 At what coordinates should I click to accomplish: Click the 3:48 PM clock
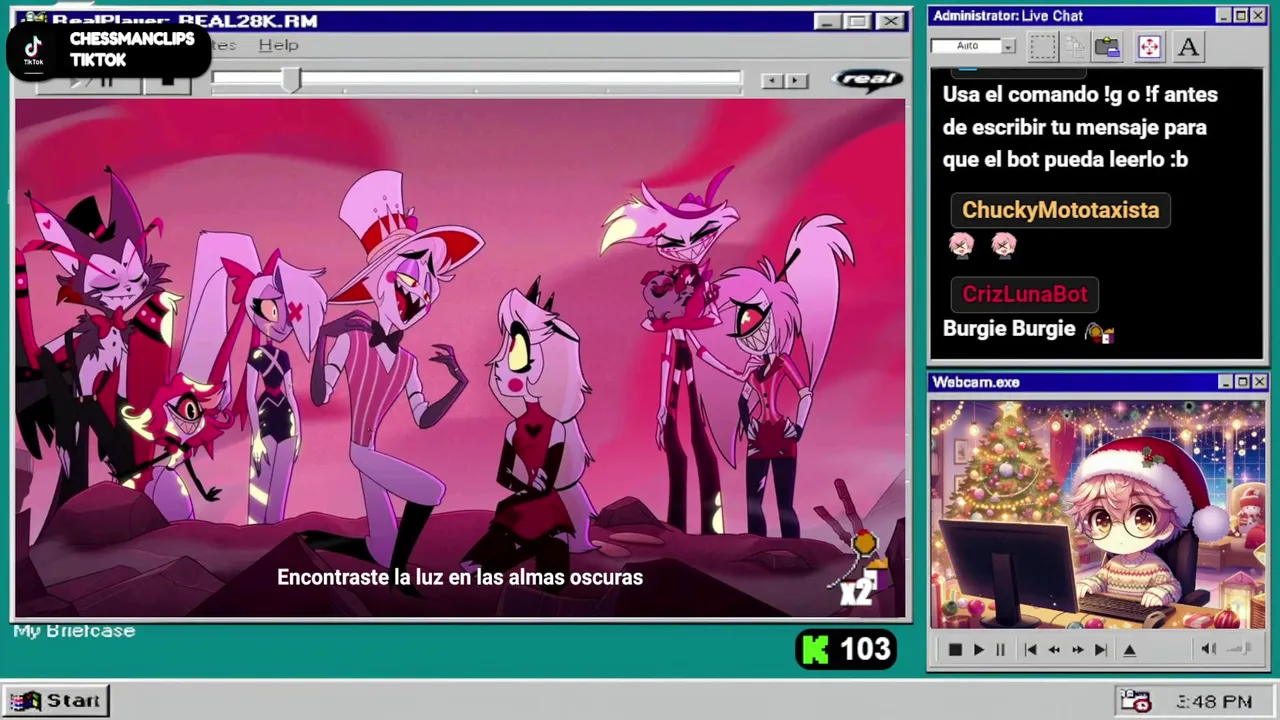tap(1214, 702)
